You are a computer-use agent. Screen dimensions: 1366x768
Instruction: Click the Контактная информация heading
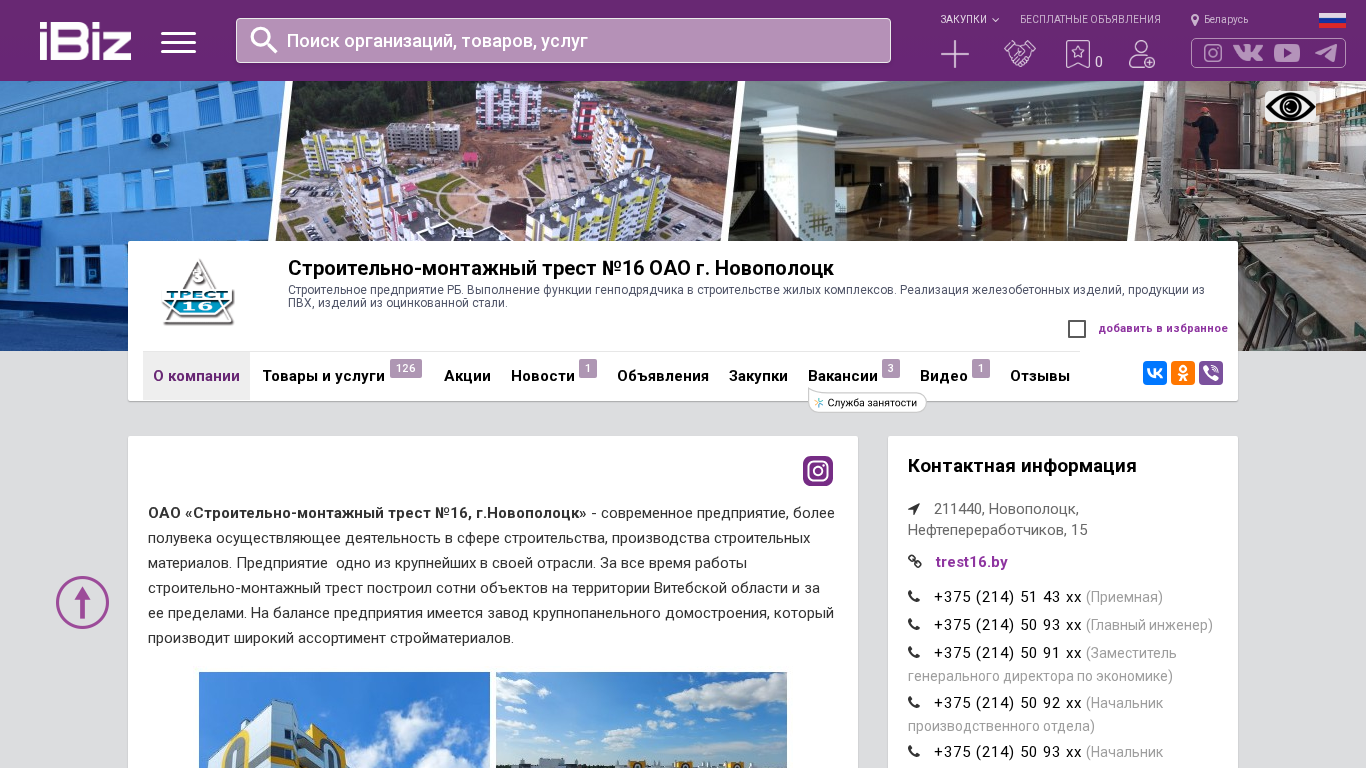1022,466
